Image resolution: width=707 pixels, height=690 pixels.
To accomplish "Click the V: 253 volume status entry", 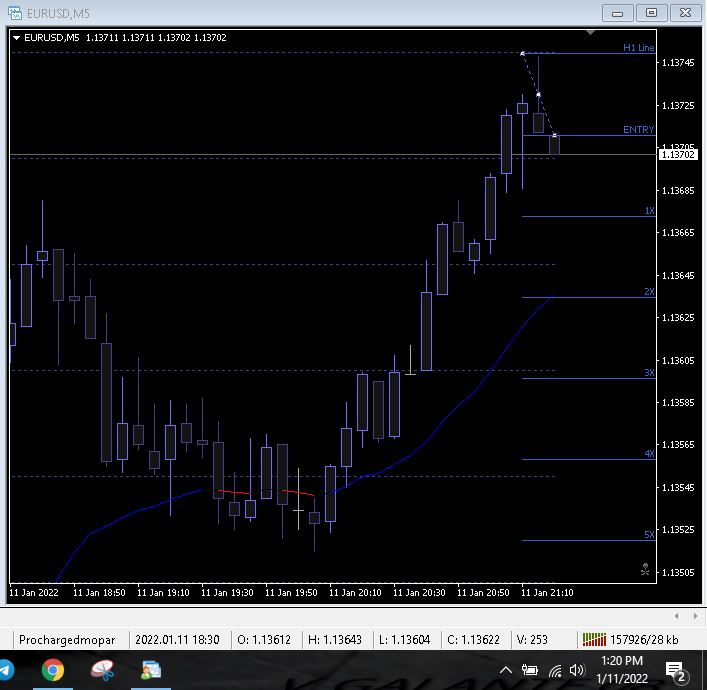I will [532, 640].
